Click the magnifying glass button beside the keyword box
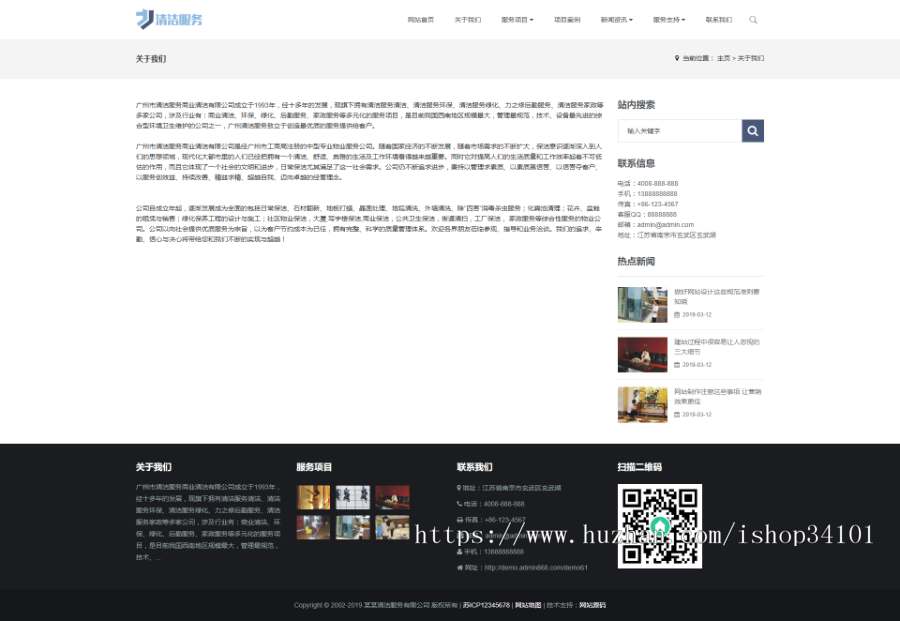The width and height of the screenshot is (900, 621). click(x=753, y=129)
